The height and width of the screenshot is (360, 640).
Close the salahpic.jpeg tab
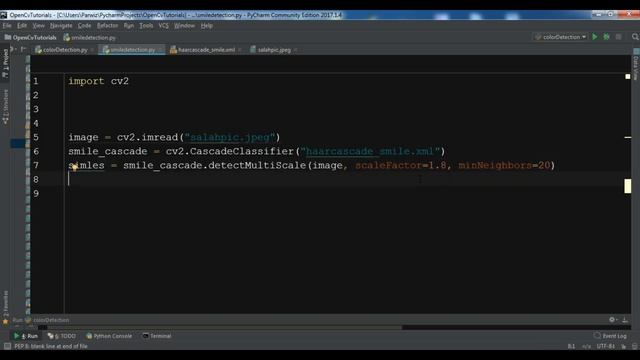coord(296,50)
